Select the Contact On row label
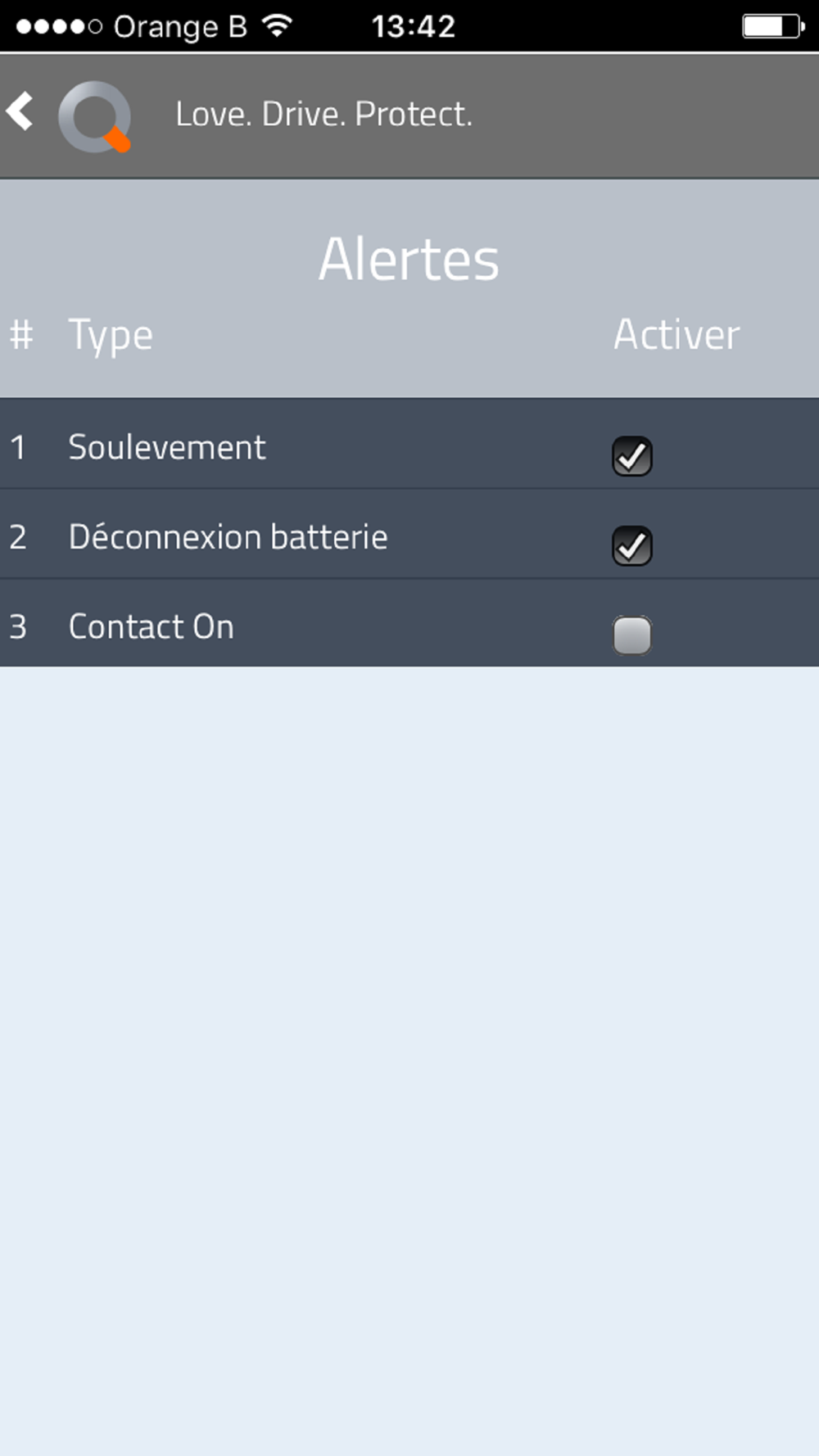 (x=151, y=627)
